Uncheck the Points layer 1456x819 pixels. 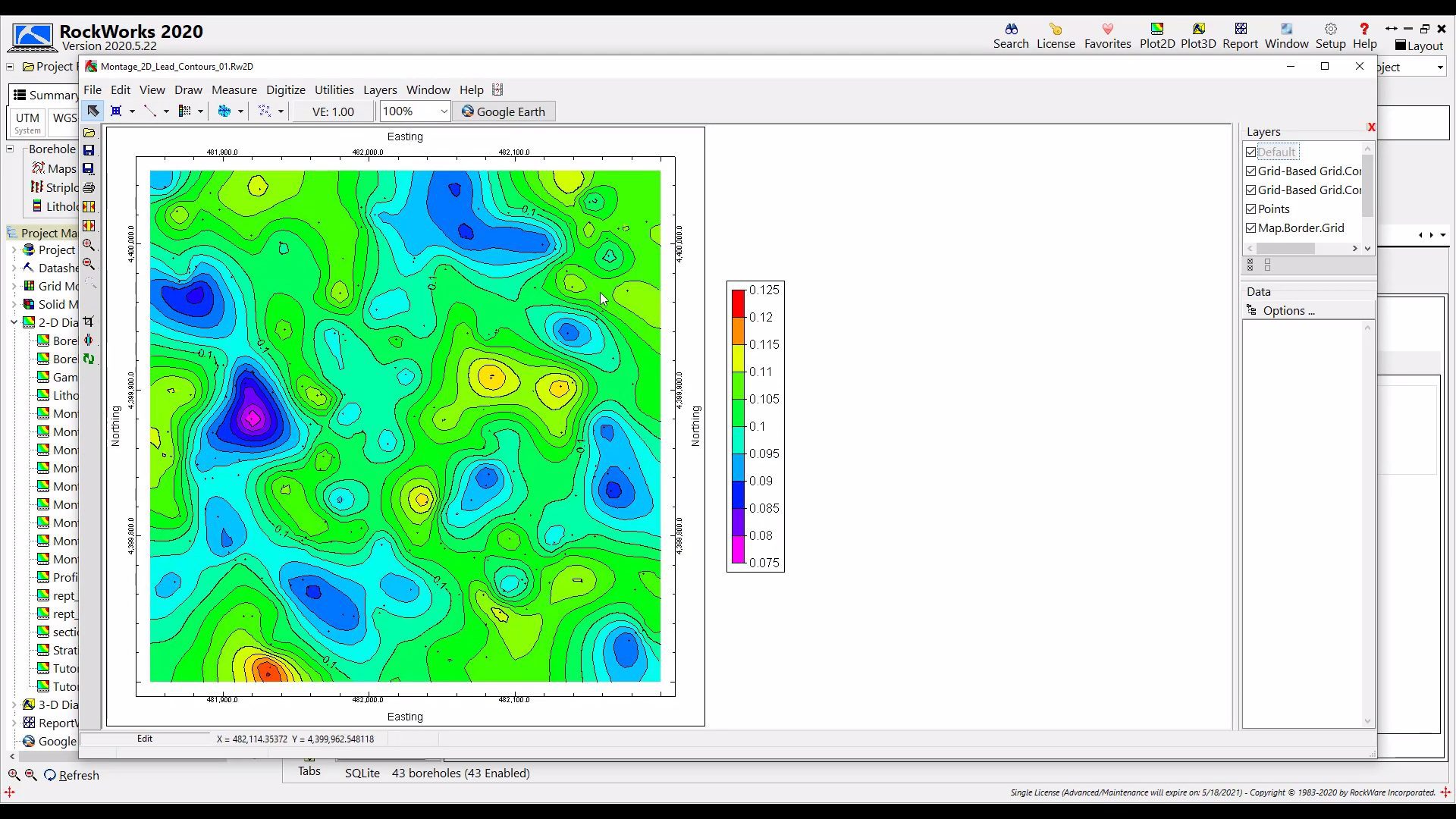(1251, 209)
